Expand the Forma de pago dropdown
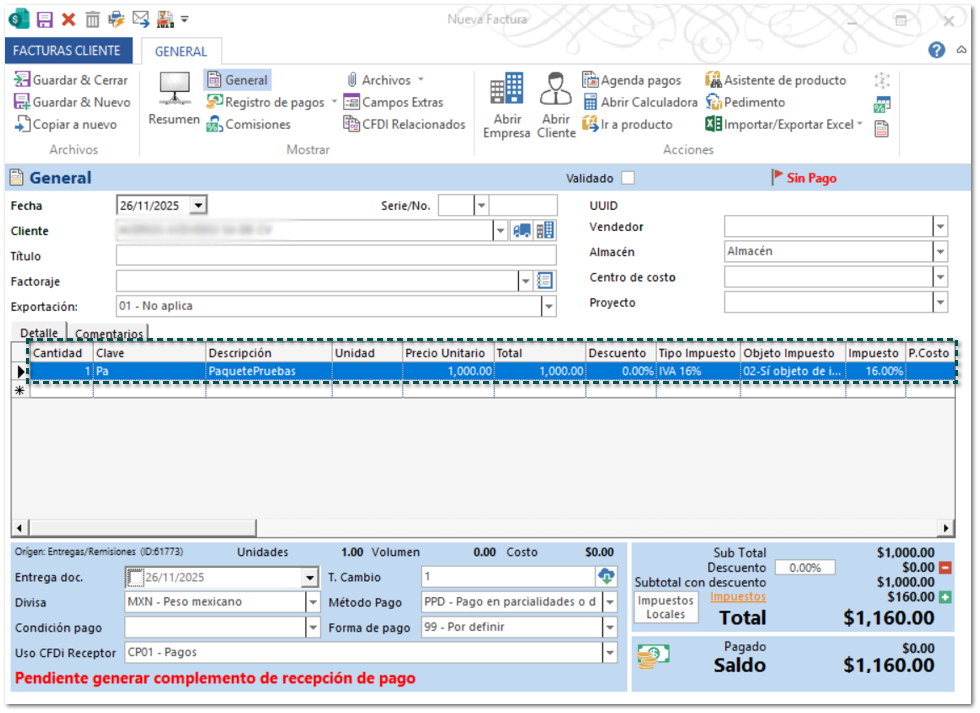Viewport: 980px width, 713px height. point(609,628)
